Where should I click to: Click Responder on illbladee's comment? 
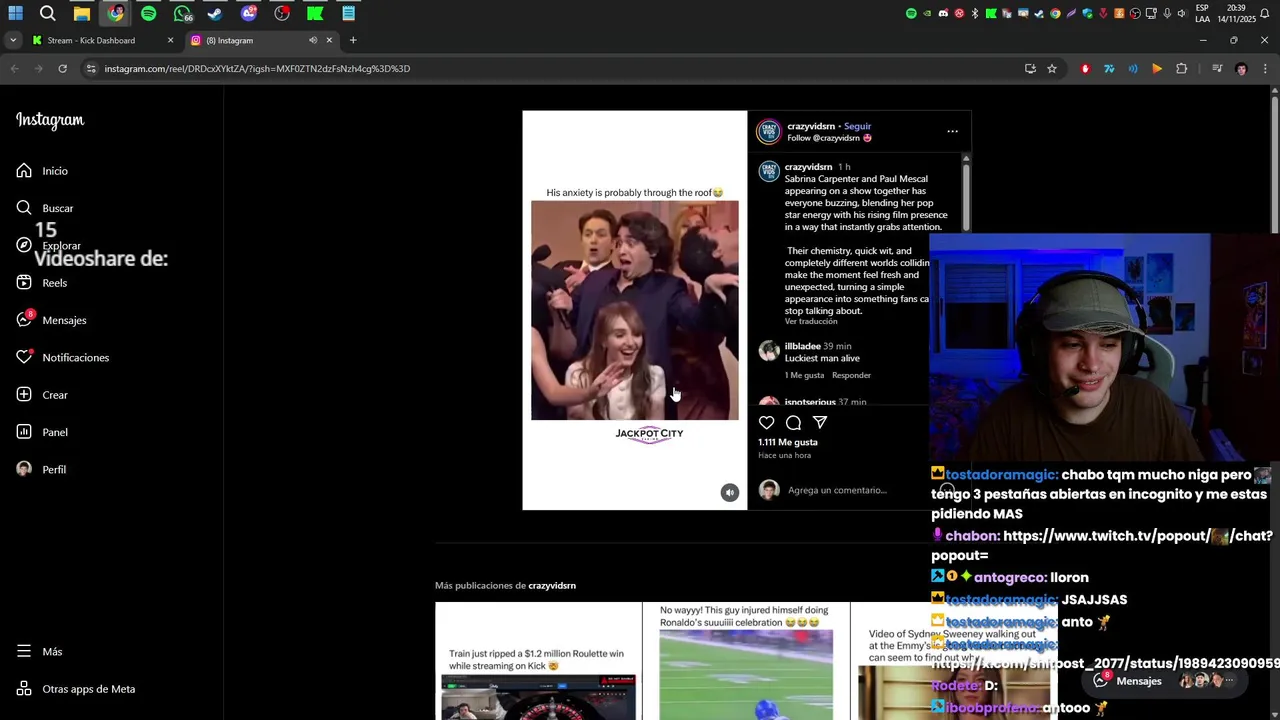(x=852, y=375)
